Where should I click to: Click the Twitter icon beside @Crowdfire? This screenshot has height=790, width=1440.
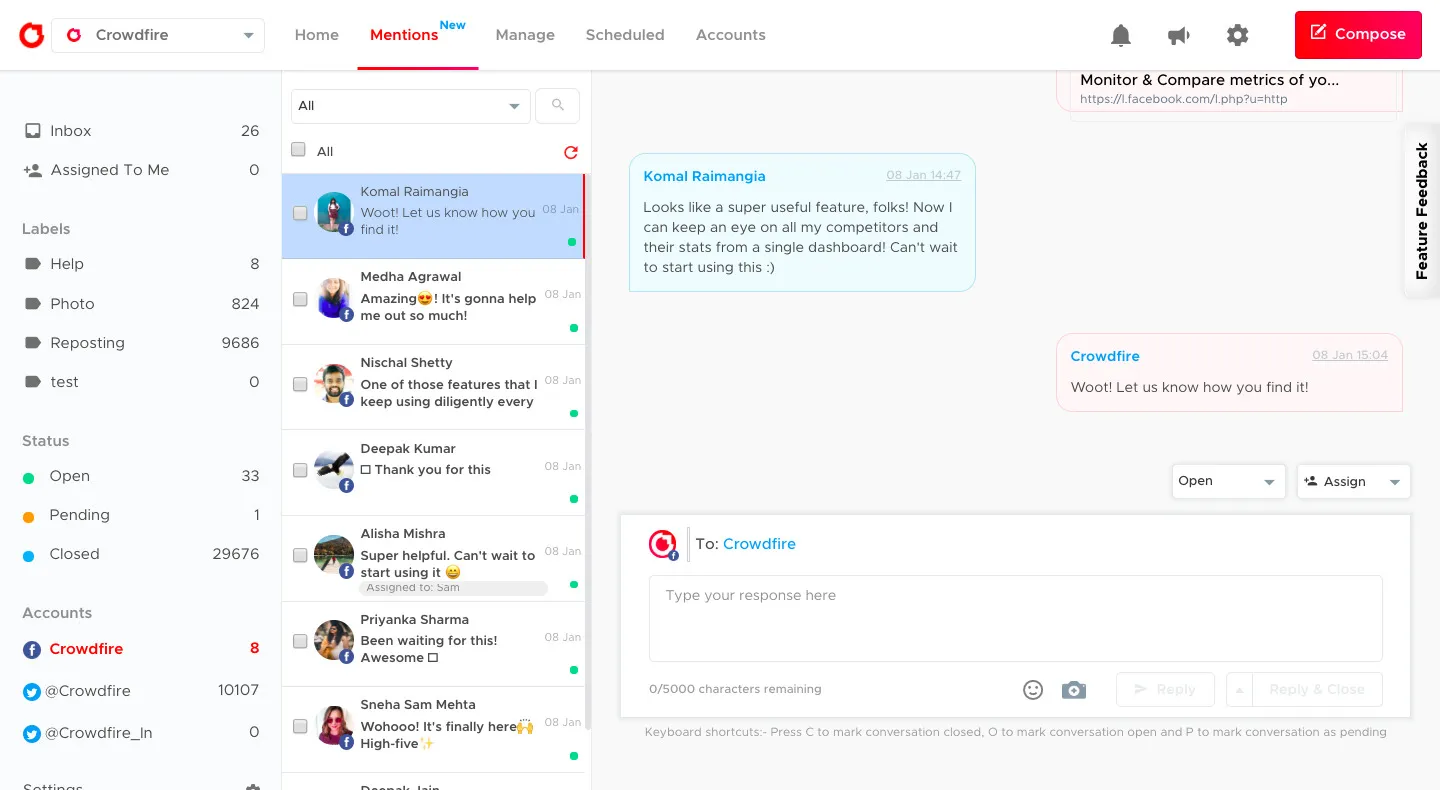[x=32, y=692]
